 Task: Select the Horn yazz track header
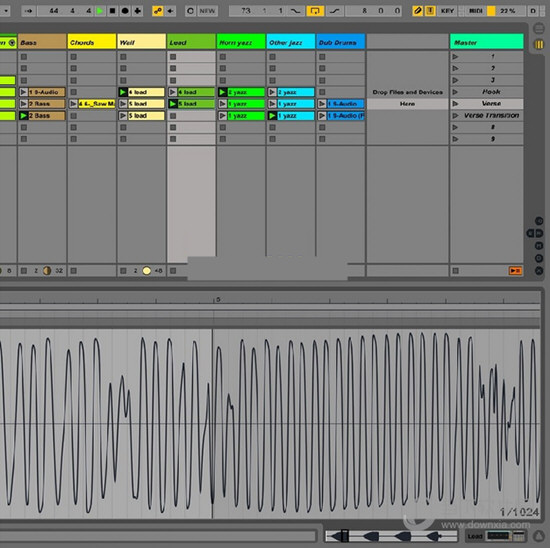coord(241,42)
